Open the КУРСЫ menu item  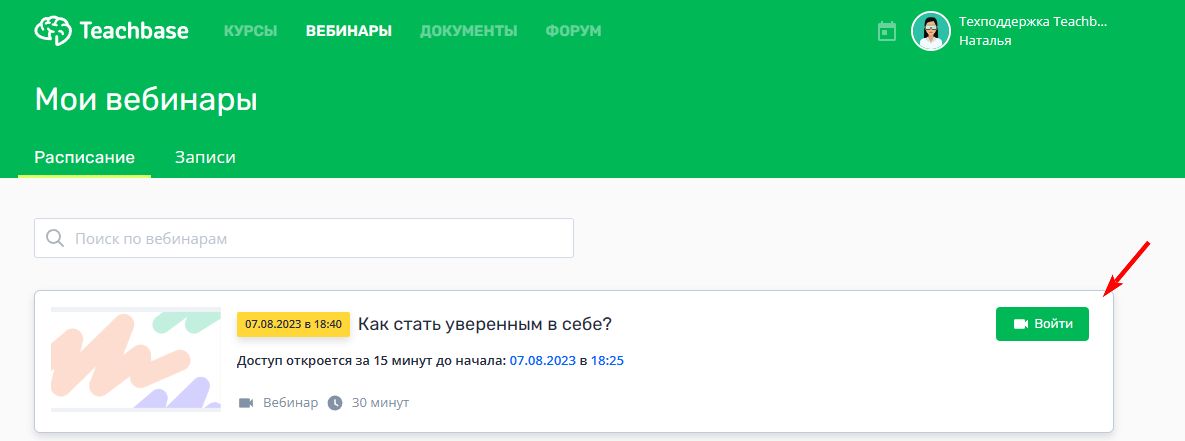[250, 31]
